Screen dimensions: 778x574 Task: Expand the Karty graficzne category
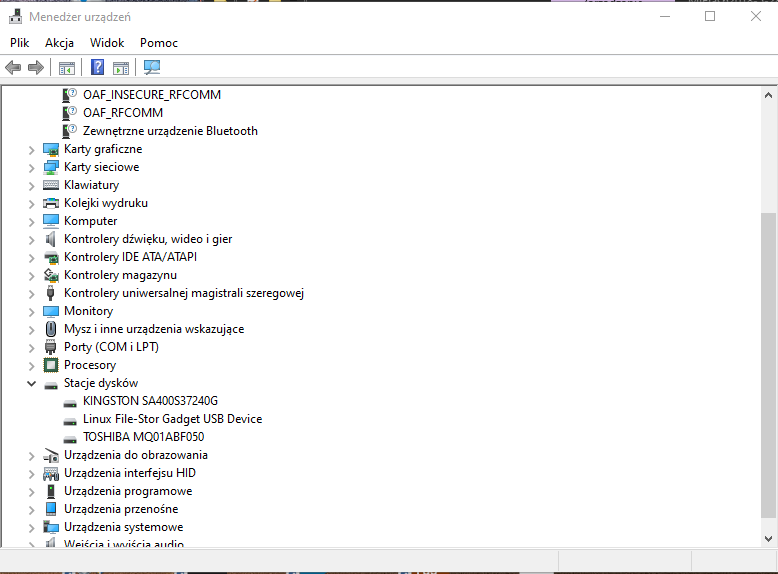tap(31, 149)
